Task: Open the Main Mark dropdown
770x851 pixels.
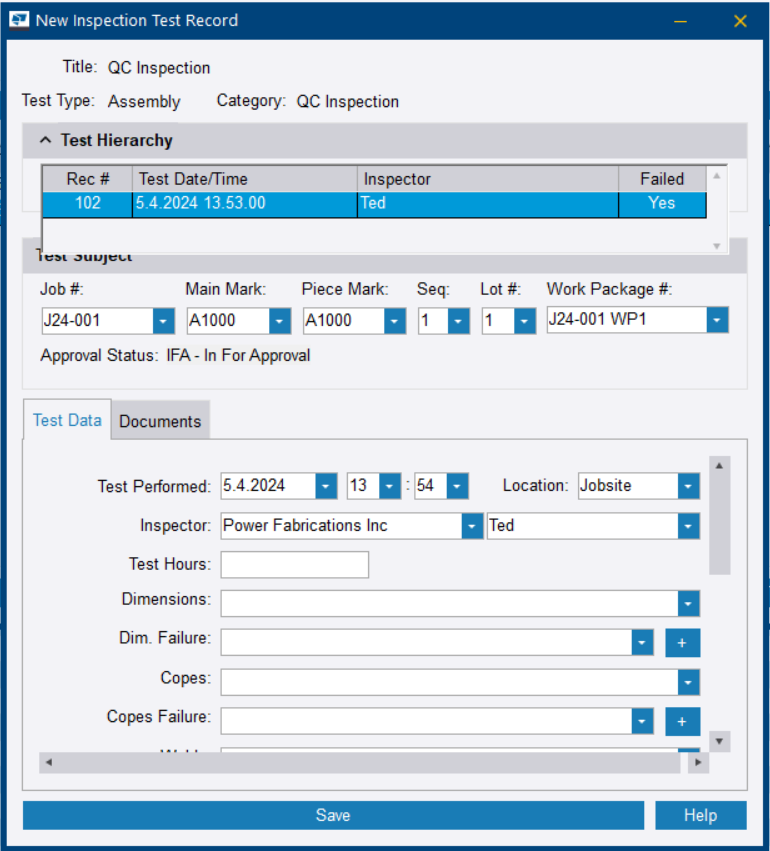Action: coord(280,321)
